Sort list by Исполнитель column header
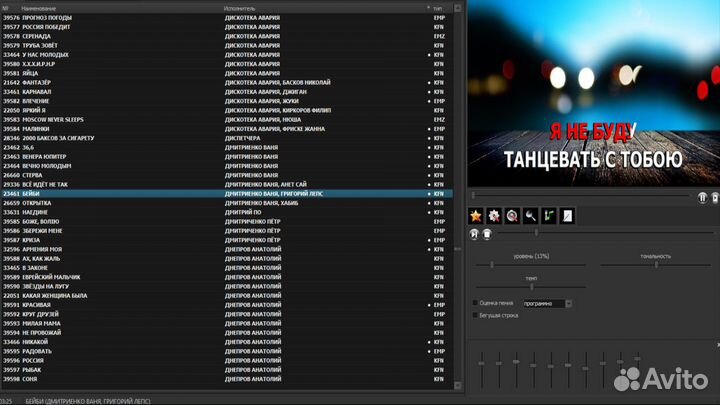 point(240,8)
